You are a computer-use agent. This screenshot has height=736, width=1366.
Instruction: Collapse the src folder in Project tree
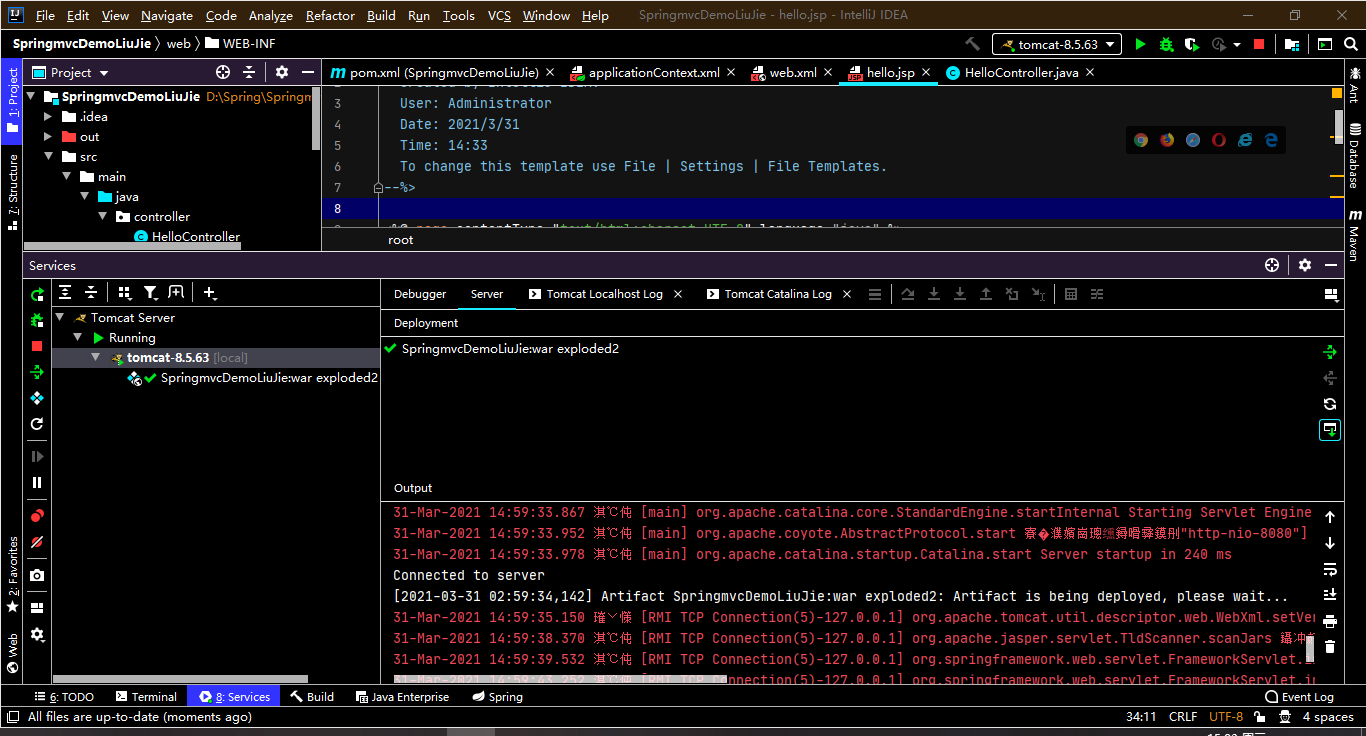pyautogui.click(x=48, y=157)
